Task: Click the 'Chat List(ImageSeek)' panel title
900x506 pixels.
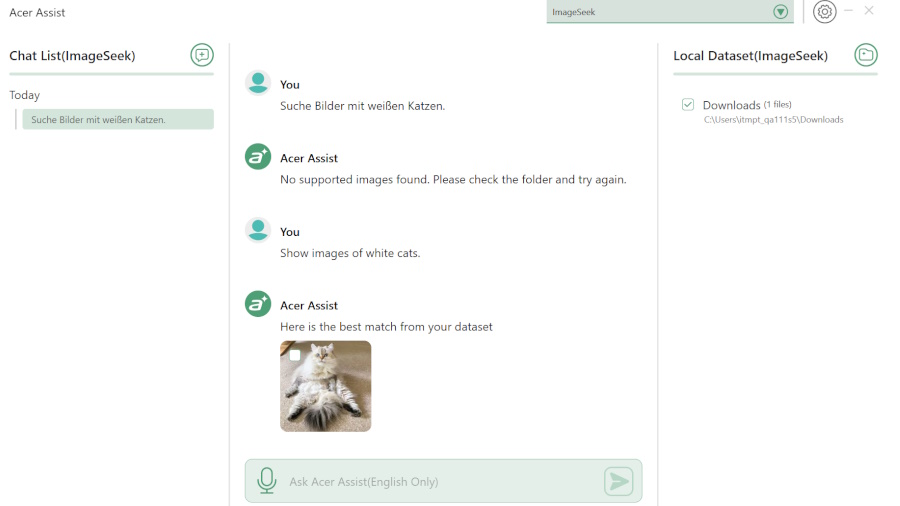Action: tap(72, 56)
